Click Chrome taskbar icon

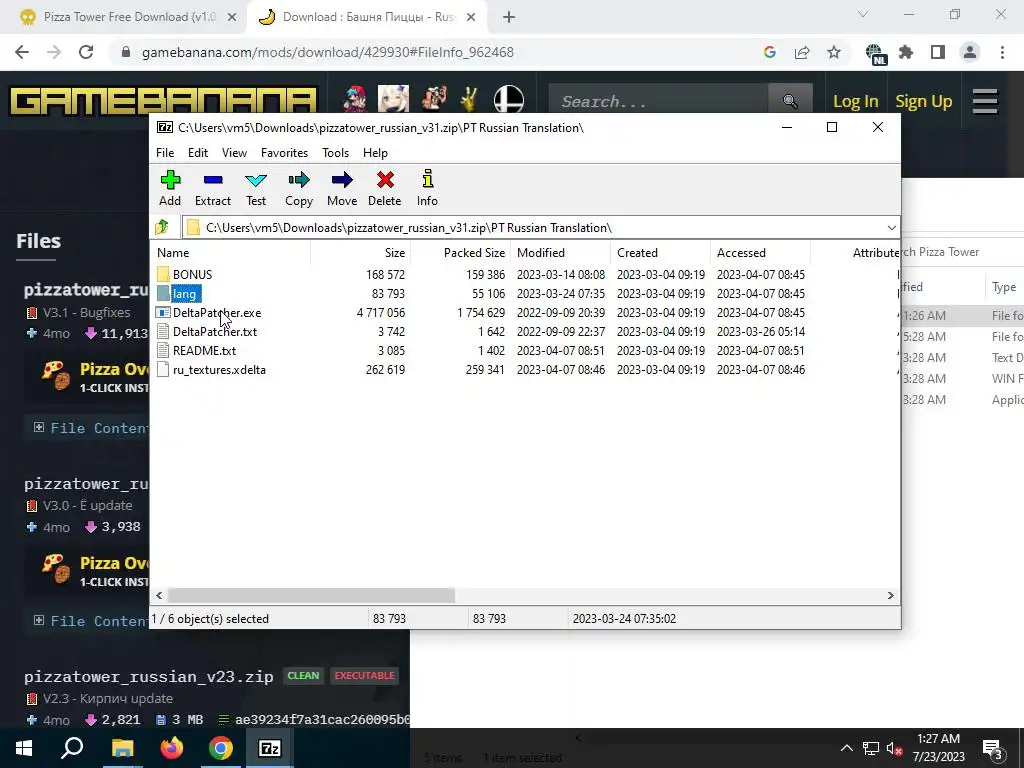coord(221,748)
